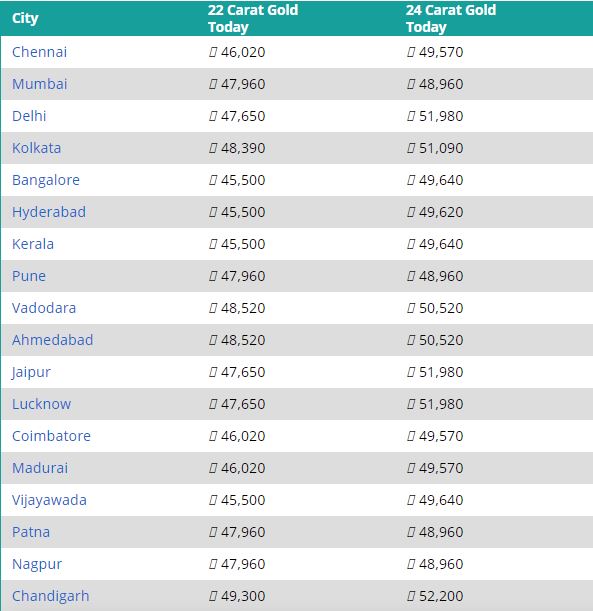Click the Madurai link
This screenshot has width=593, height=611.
[40, 468]
